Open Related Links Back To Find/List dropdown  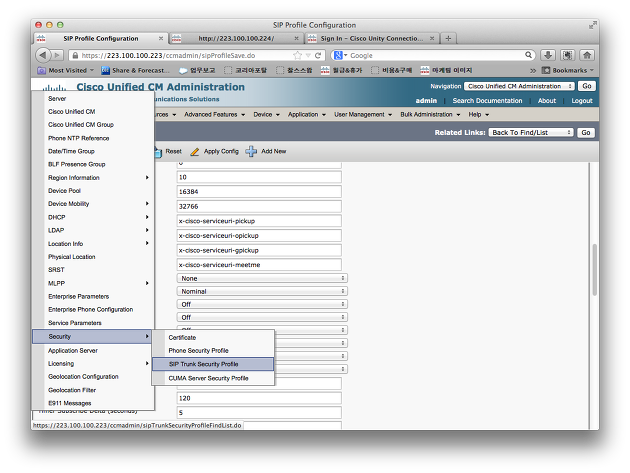(x=530, y=132)
